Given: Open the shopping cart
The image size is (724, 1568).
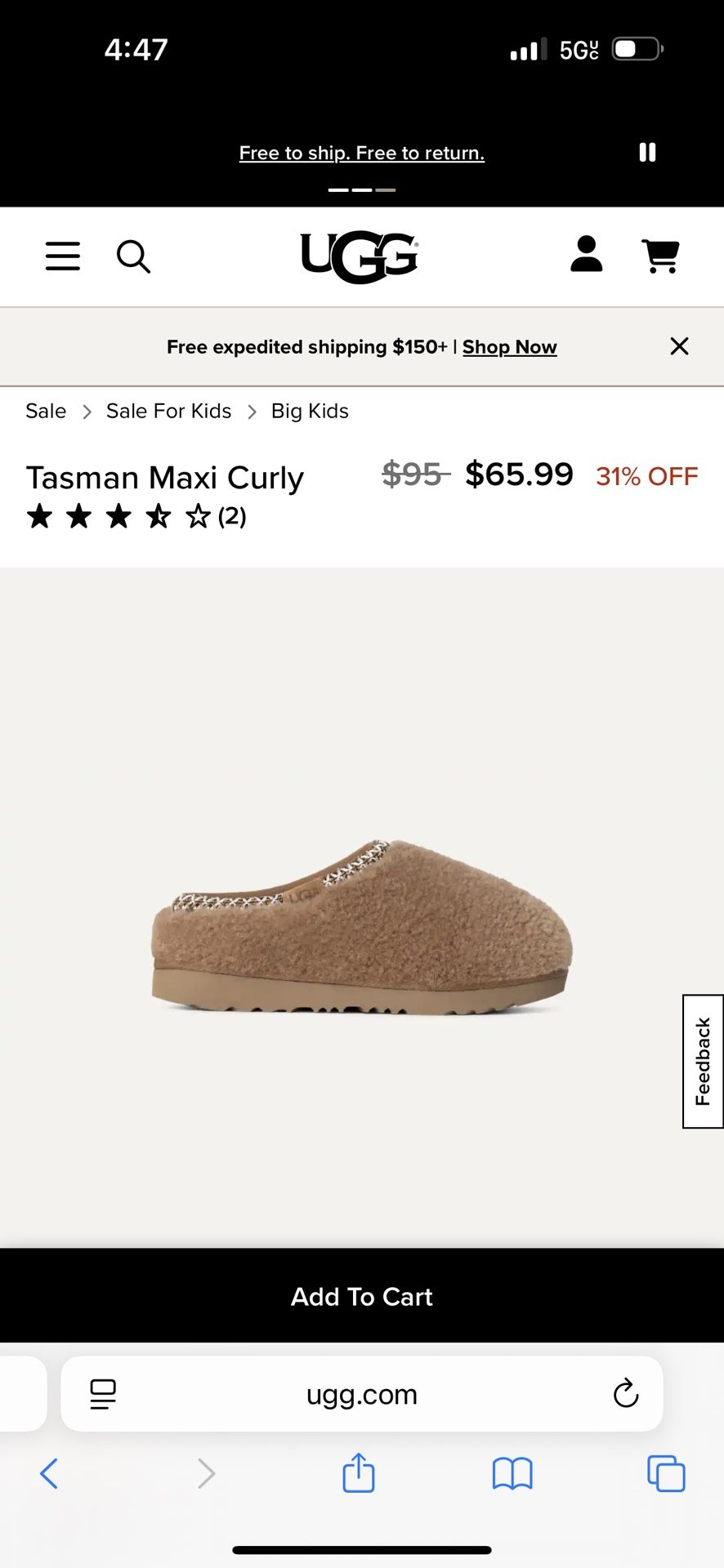Looking at the screenshot, I should click(x=660, y=256).
